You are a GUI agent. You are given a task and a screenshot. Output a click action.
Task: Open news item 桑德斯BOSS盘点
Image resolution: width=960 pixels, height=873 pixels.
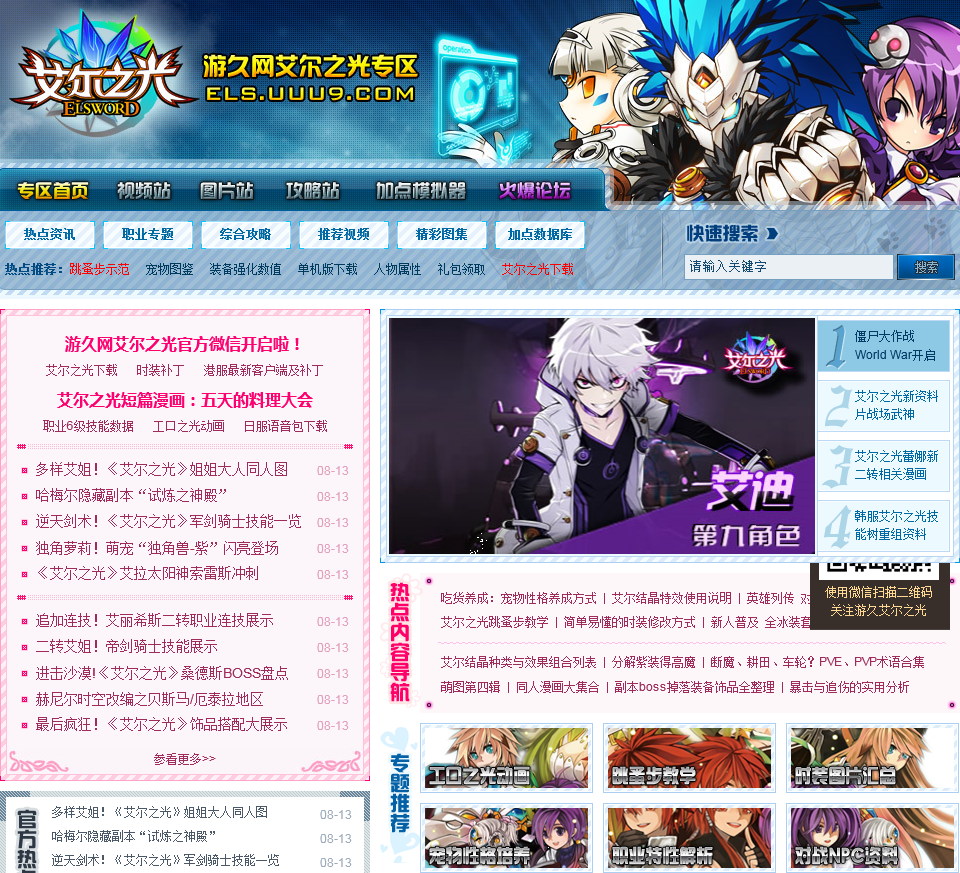point(162,673)
